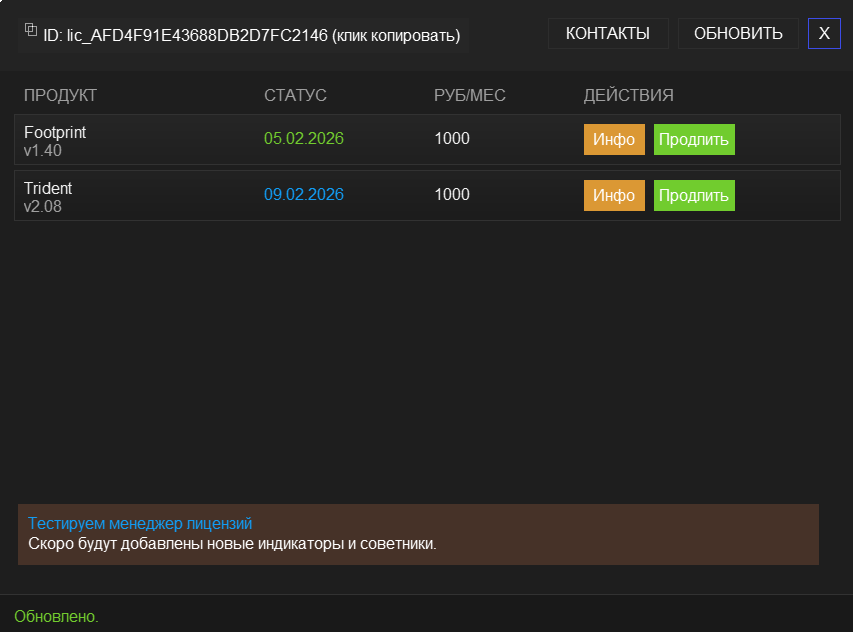Click Продлить to extend the Footprint license
853x632 pixels.
point(694,139)
